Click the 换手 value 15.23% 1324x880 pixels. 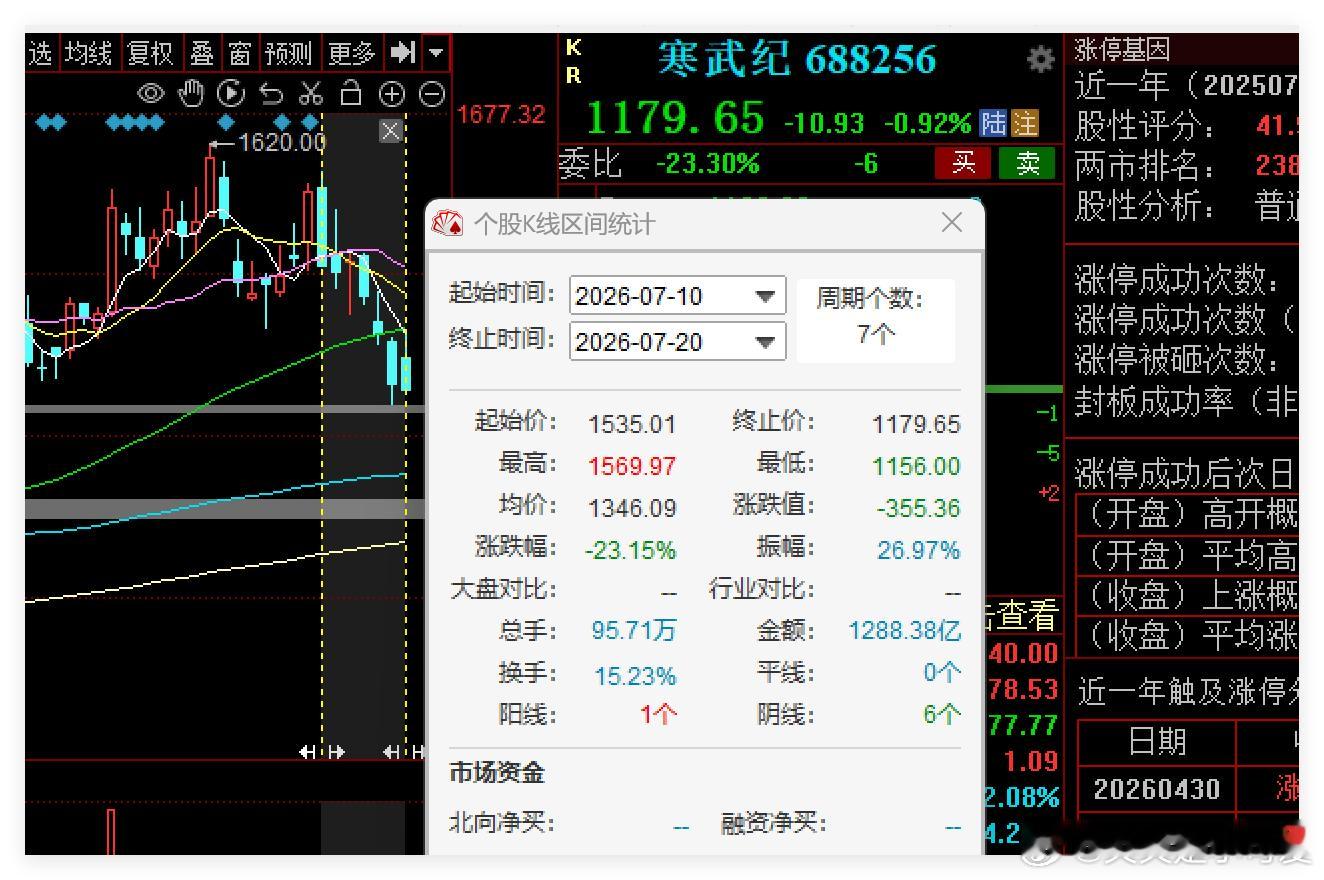(x=635, y=676)
